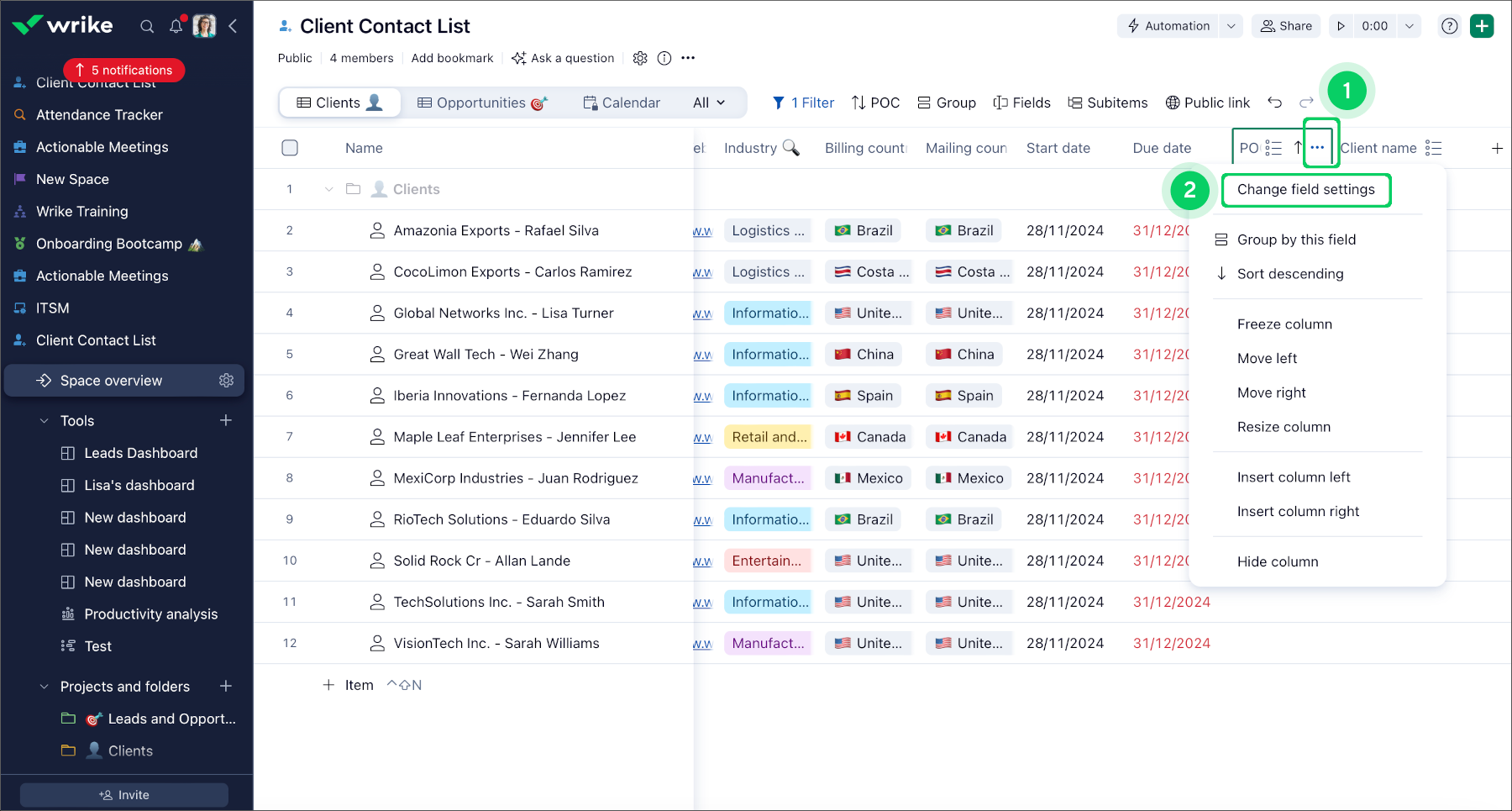This screenshot has width=1512, height=811.
Task: Check the checkbox on the Clients row
Action: pos(290,188)
